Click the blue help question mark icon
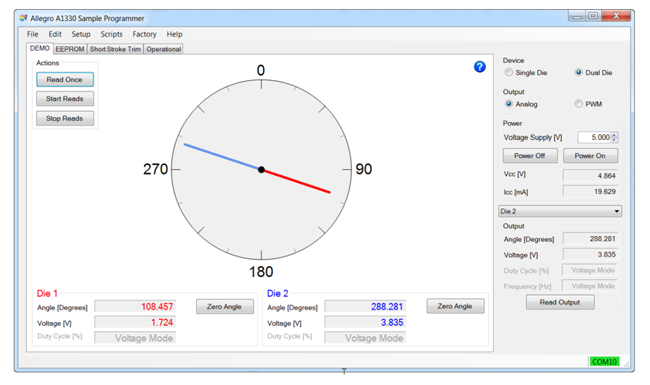This screenshot has height=385, width=650. [480, 67]
